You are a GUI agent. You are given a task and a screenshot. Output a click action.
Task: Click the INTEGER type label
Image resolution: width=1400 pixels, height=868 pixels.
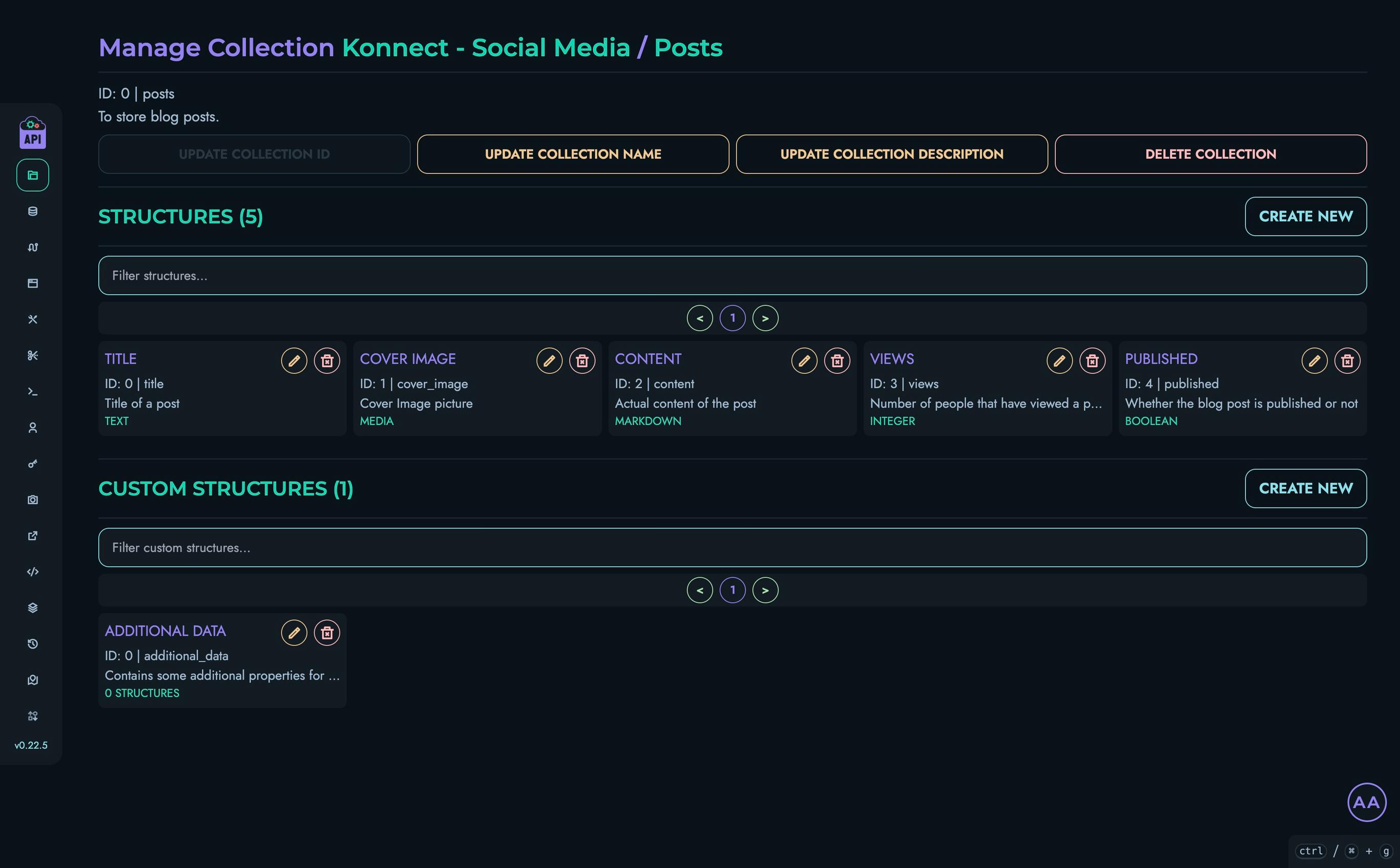tap(892, 421)
